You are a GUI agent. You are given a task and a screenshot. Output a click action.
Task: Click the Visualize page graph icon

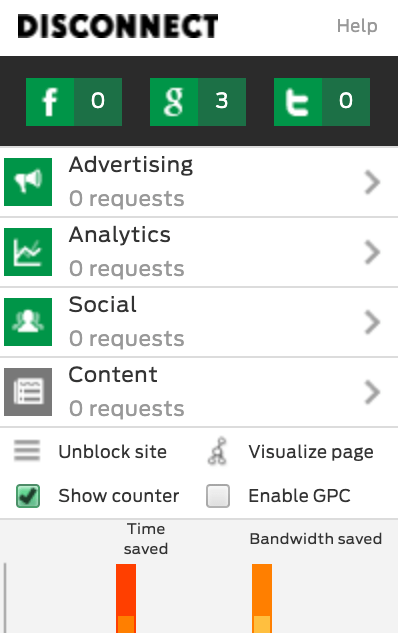(218, 451)
